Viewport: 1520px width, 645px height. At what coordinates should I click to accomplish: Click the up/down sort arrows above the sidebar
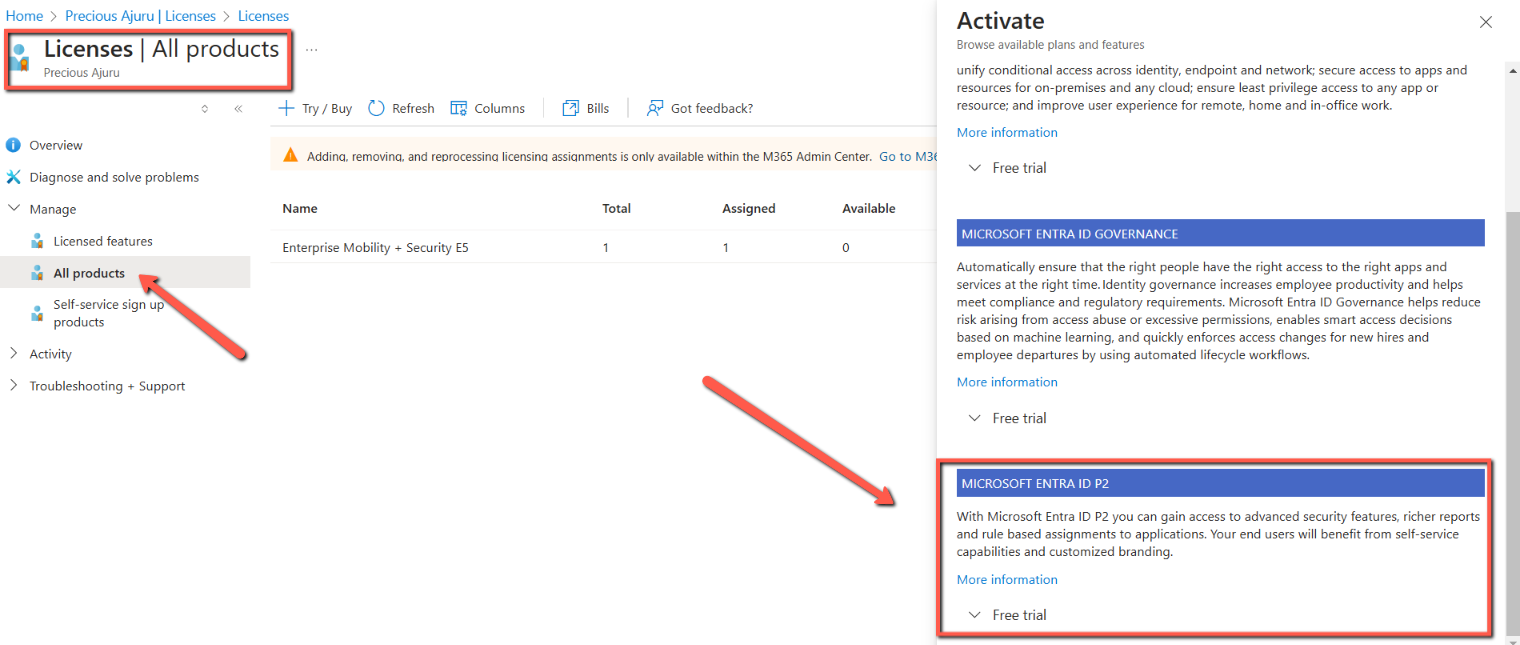tap(205, 109)
